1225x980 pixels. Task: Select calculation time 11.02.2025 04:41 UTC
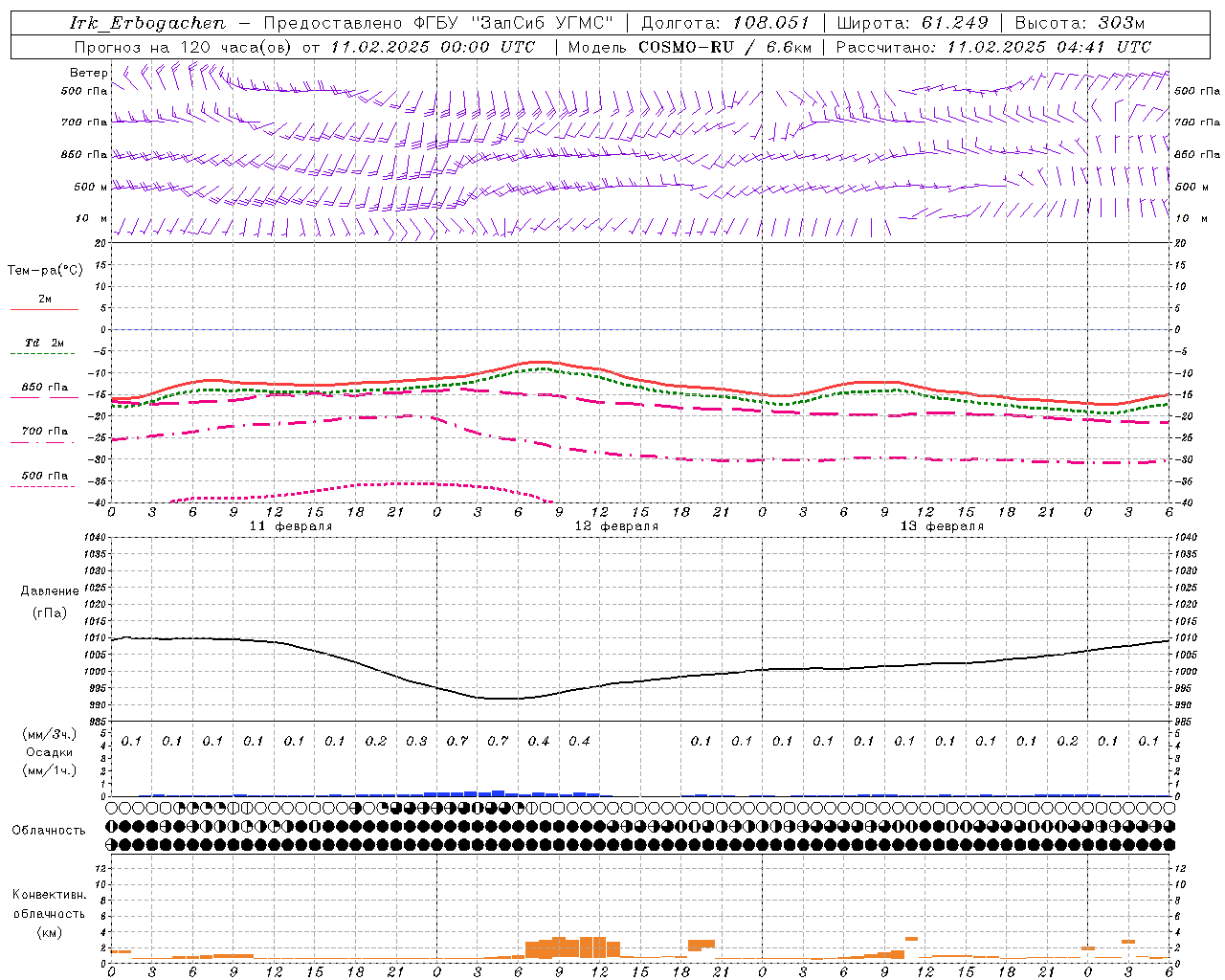[x=1049, y=47]
